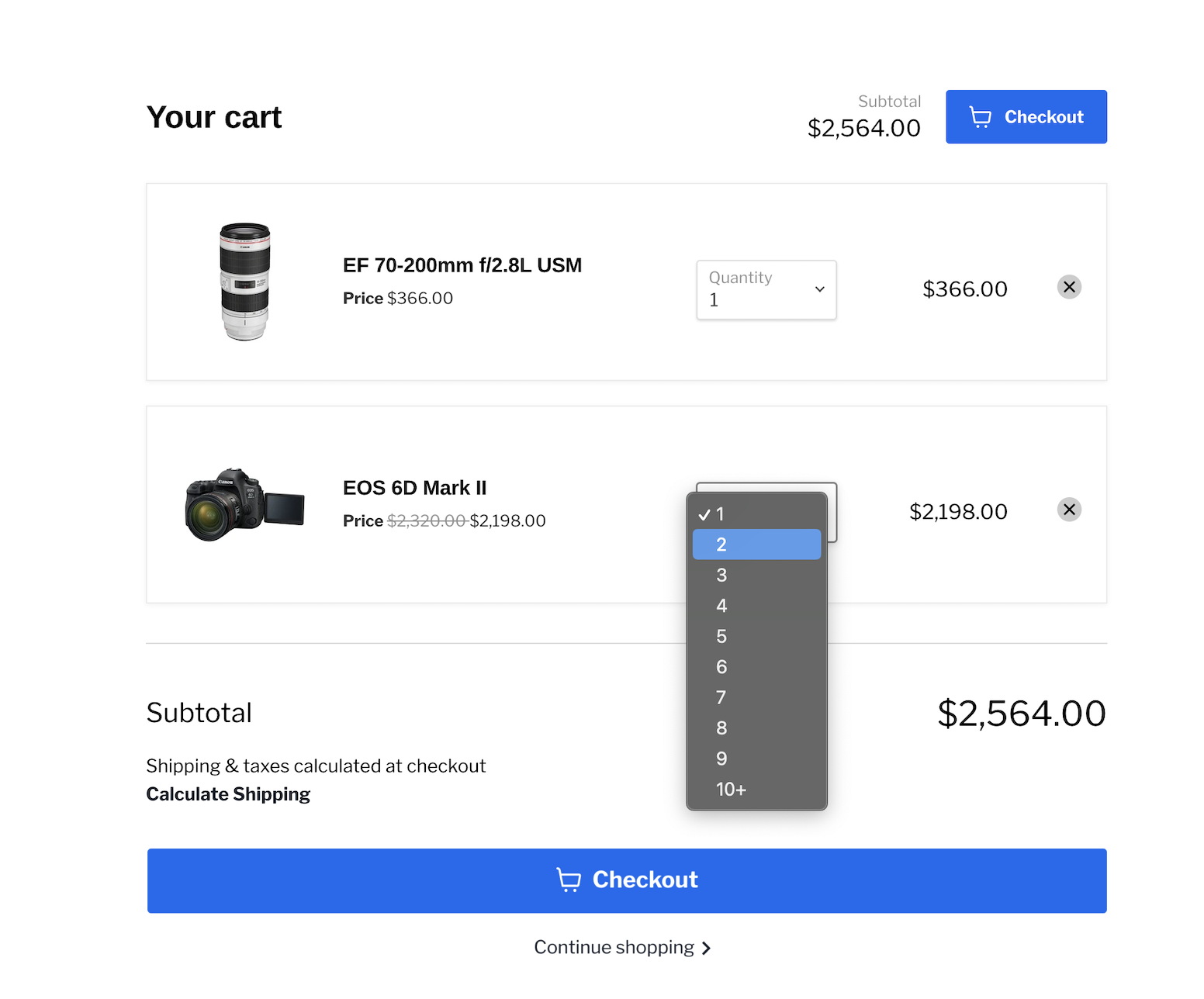
Task: Choose quantity 3 from the list
Action: point(756,575)
